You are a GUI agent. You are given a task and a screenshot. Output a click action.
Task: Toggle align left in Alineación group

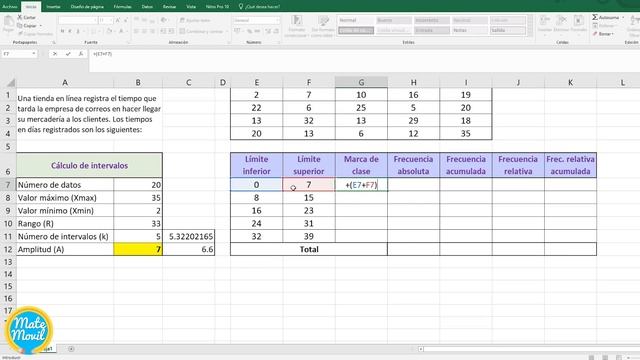(x=137, y=31)
